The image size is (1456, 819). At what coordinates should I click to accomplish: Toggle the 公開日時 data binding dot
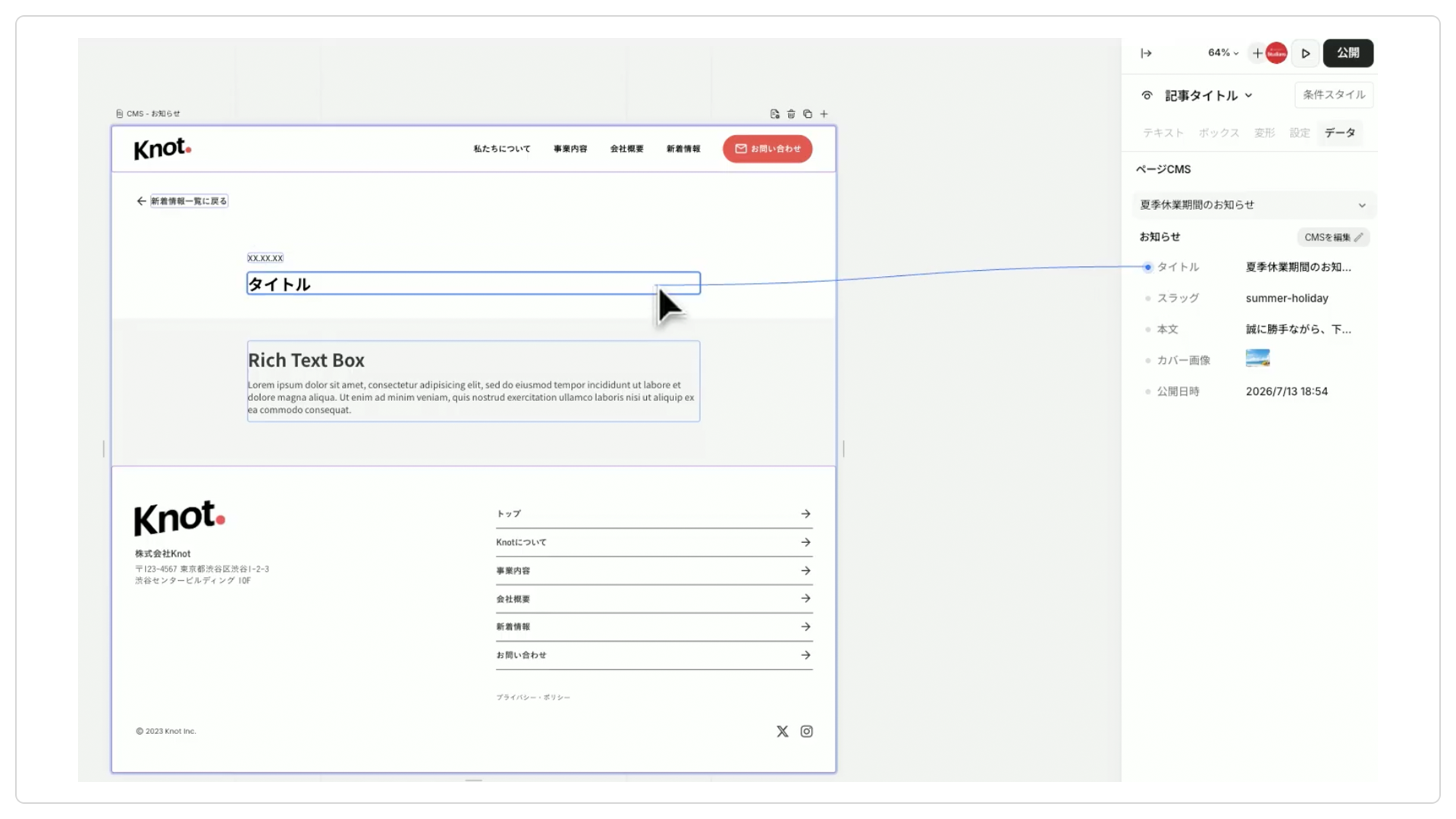coord(1147,391)
